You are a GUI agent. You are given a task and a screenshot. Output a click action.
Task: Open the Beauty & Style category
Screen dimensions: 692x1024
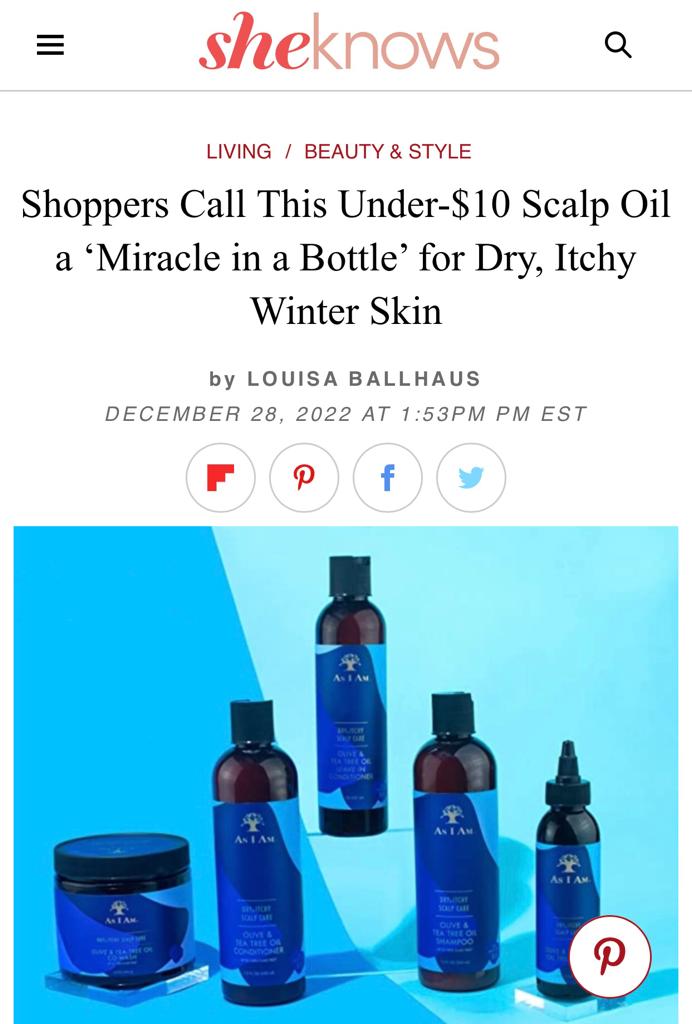388,152
